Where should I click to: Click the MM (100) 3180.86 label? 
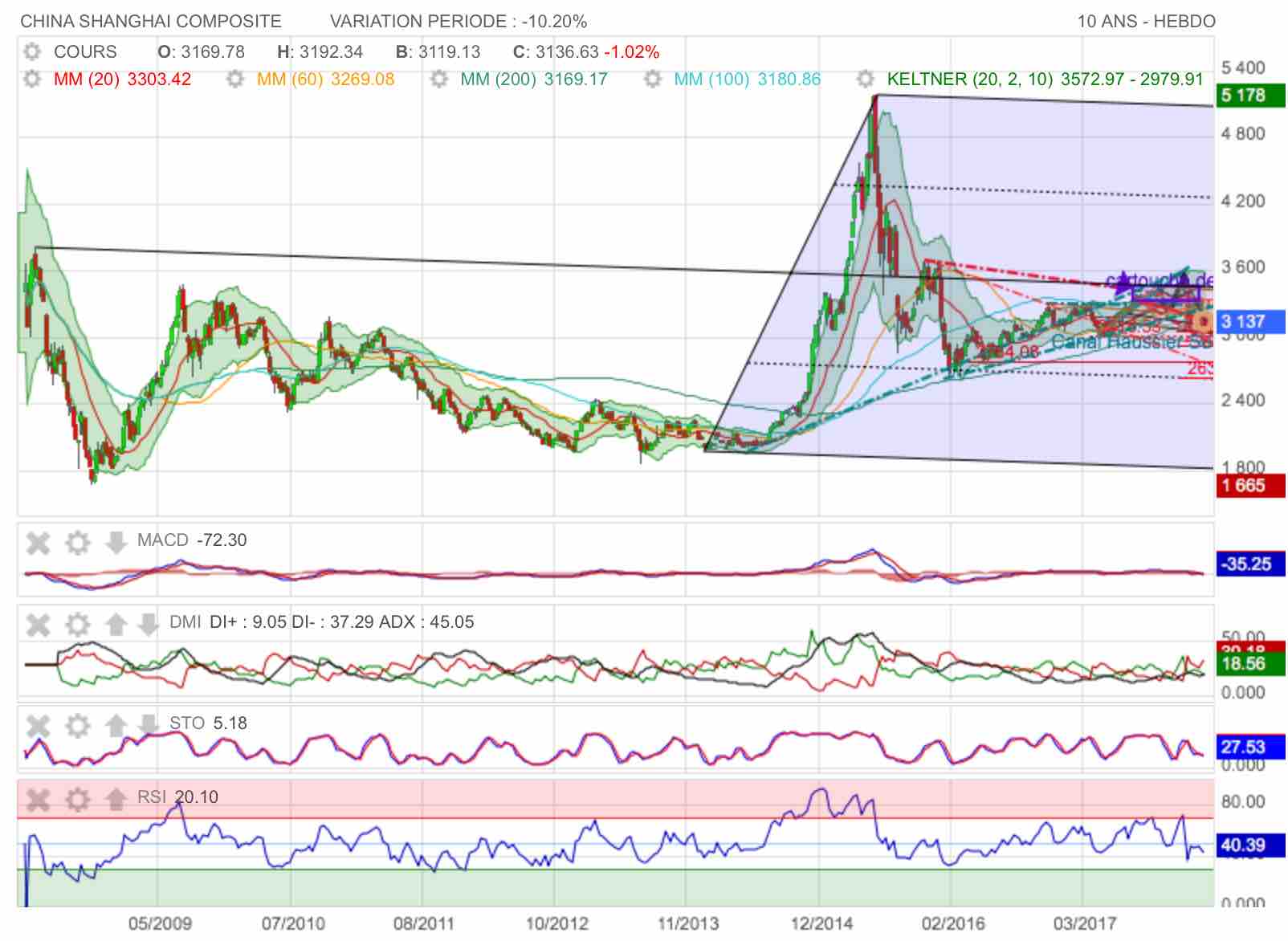coord(748,79)
